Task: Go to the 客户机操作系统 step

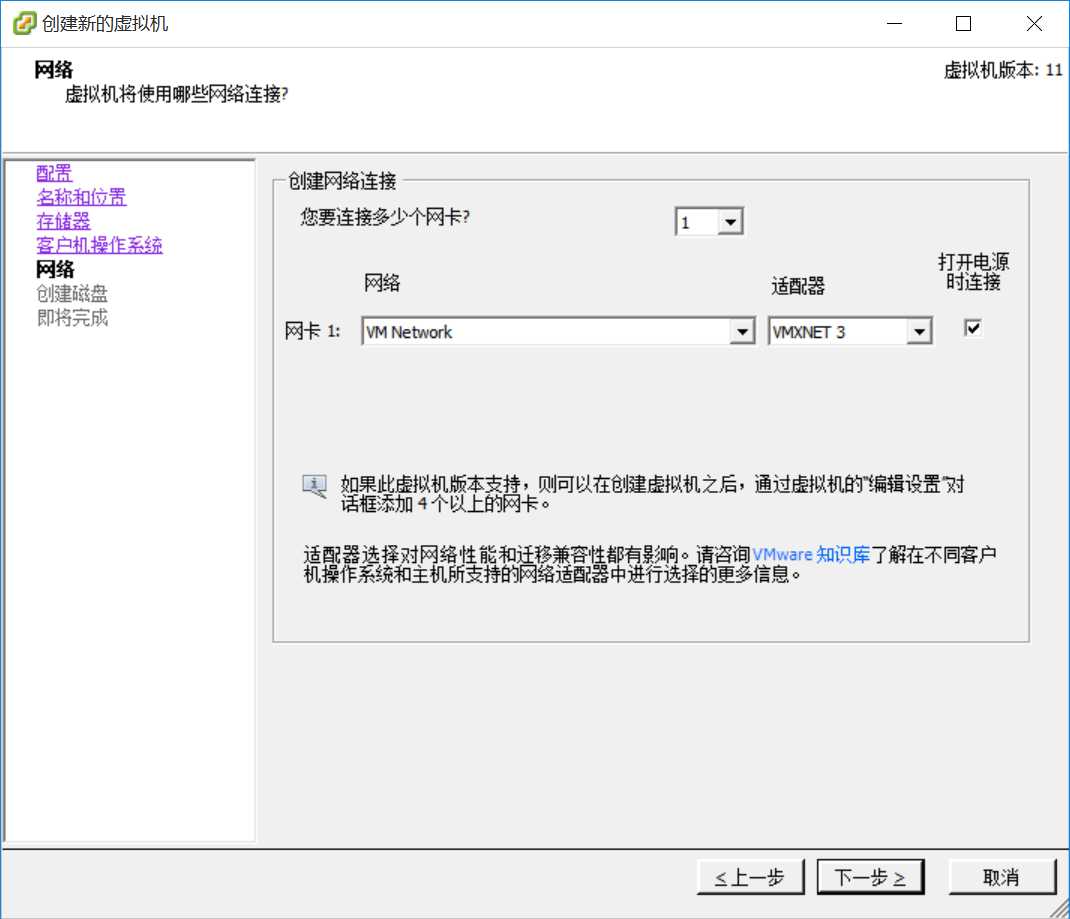Action: [x=99, y=245]
